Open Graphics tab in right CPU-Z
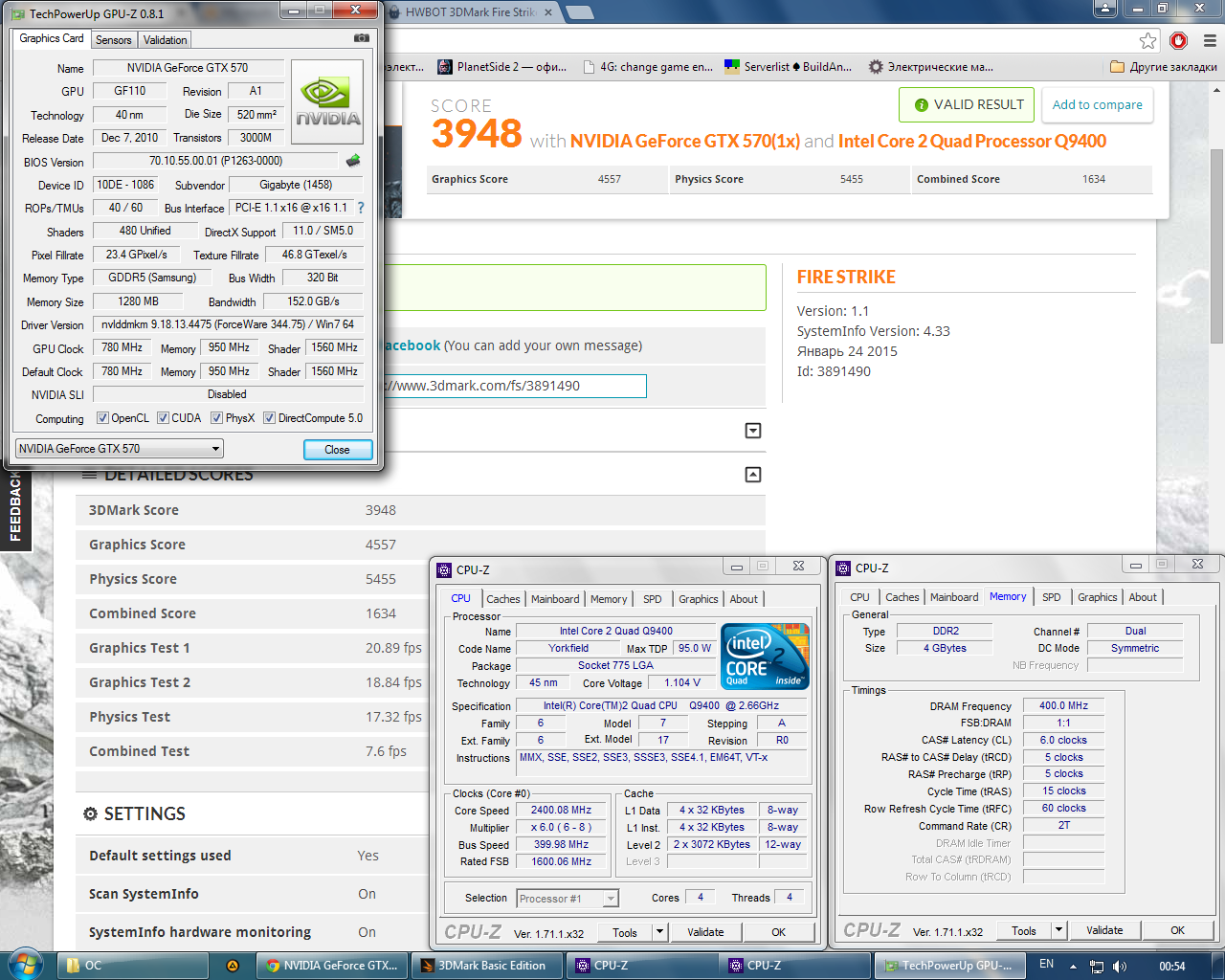 1098,597
